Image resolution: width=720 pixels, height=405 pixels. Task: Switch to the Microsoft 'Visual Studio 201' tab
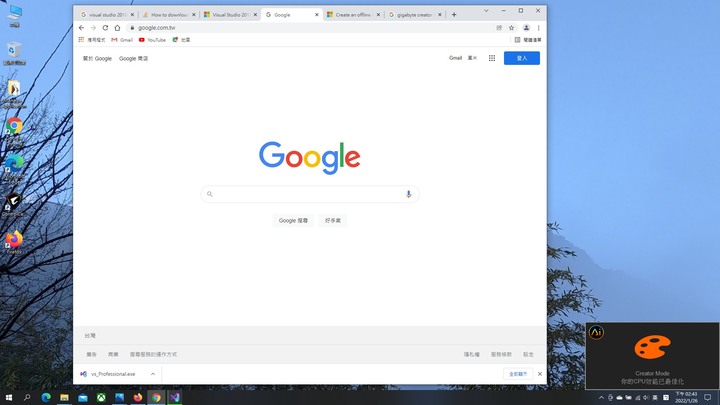231,15
